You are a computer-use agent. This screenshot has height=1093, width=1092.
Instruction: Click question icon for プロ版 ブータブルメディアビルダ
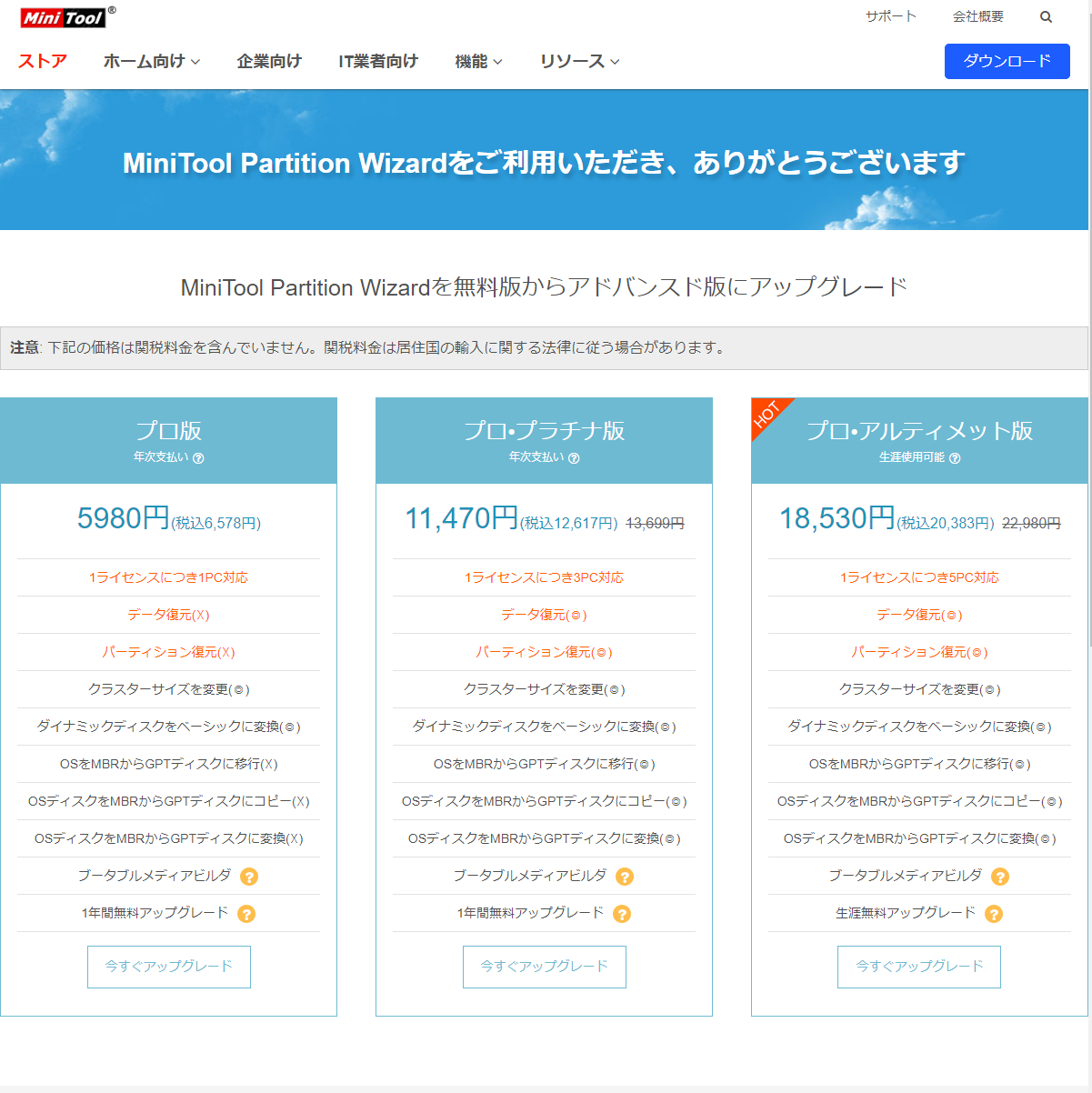(249, 877)
